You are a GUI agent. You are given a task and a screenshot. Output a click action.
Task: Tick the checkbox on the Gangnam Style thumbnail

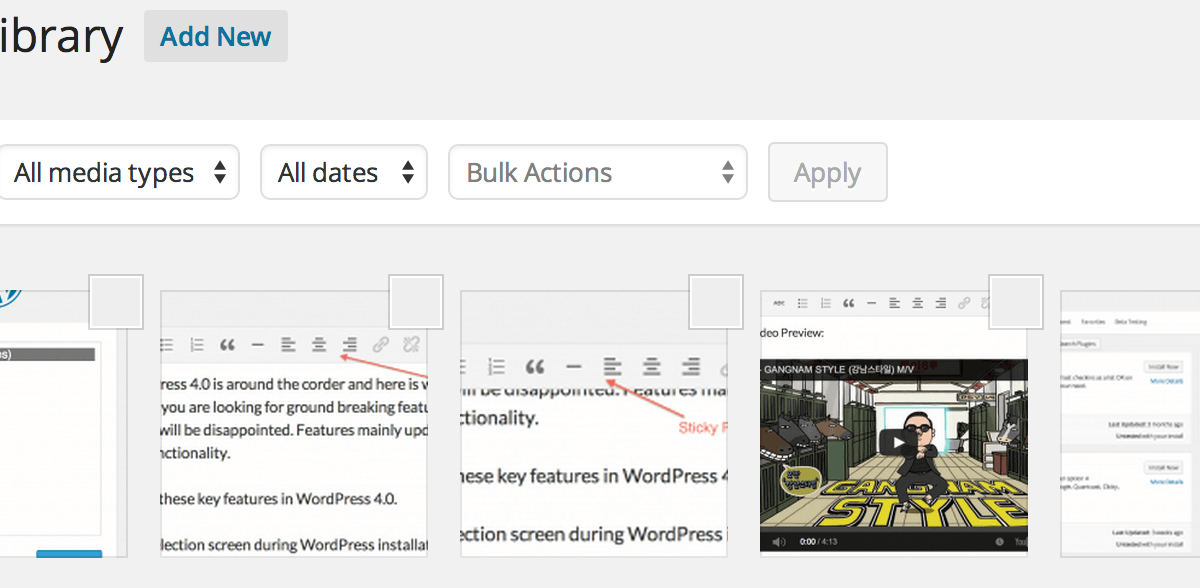[x=1016, y=302]
